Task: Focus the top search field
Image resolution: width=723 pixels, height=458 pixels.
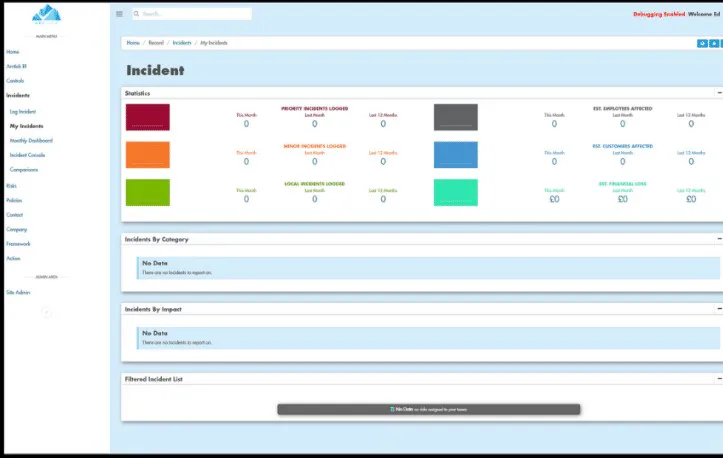Action: pos(192,14)
